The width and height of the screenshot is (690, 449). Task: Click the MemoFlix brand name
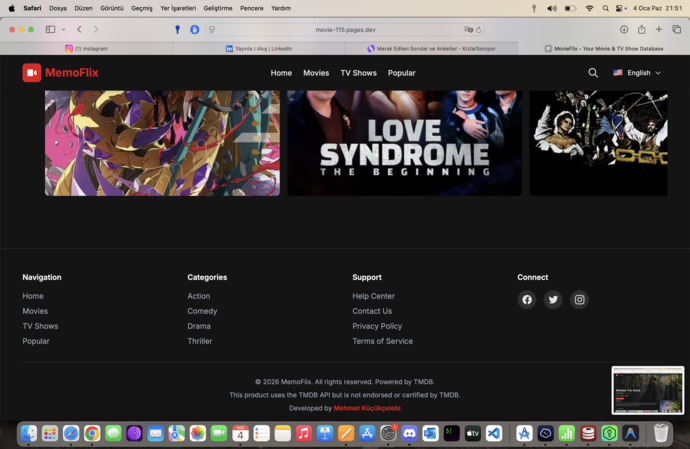72,73
